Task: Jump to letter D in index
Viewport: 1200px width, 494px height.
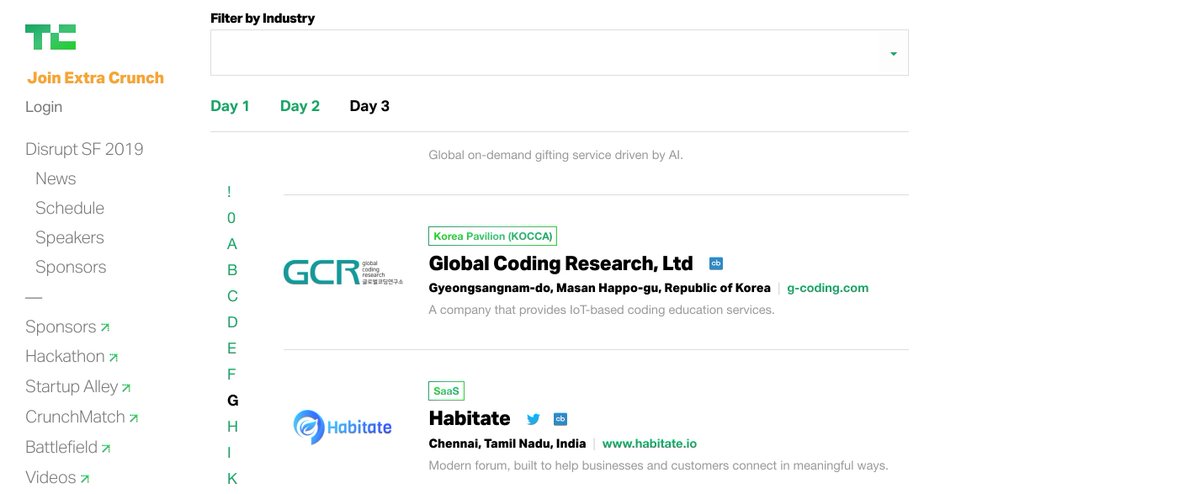Action: tap(232, 322)
